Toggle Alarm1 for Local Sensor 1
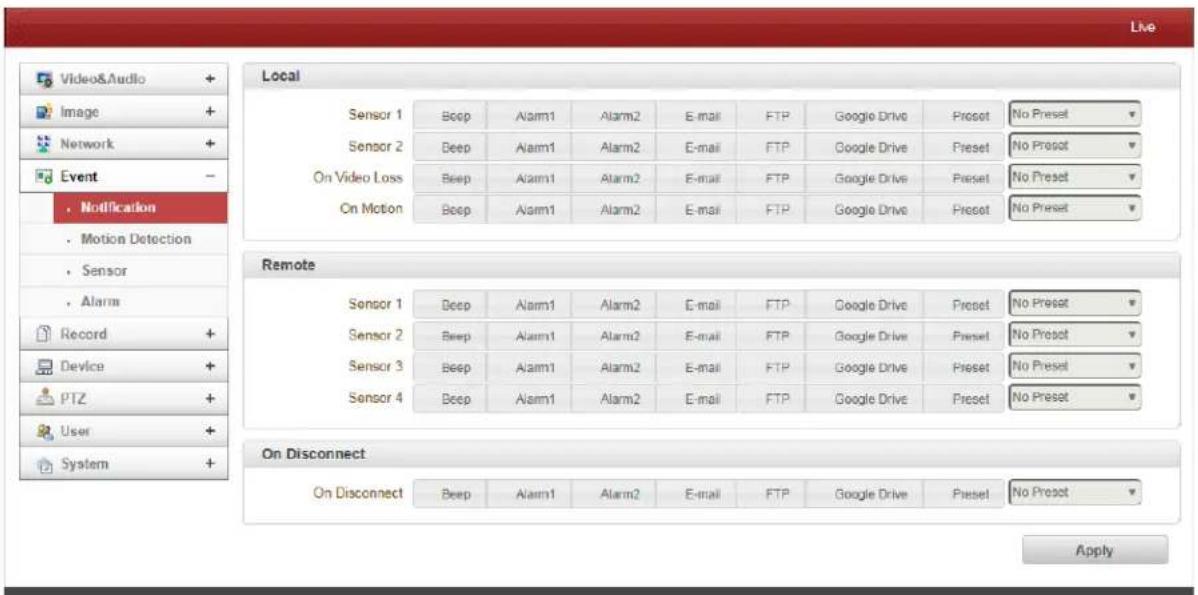Image resolution: width=1198 pixels, height=595 pixels. point(529,116)
